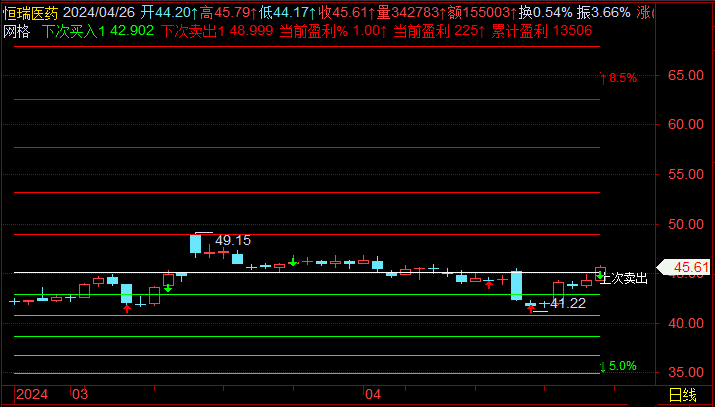Click the 03 month marker on time axis
Image resolution: width=715 pixels, height=407 pixels.
79,395
